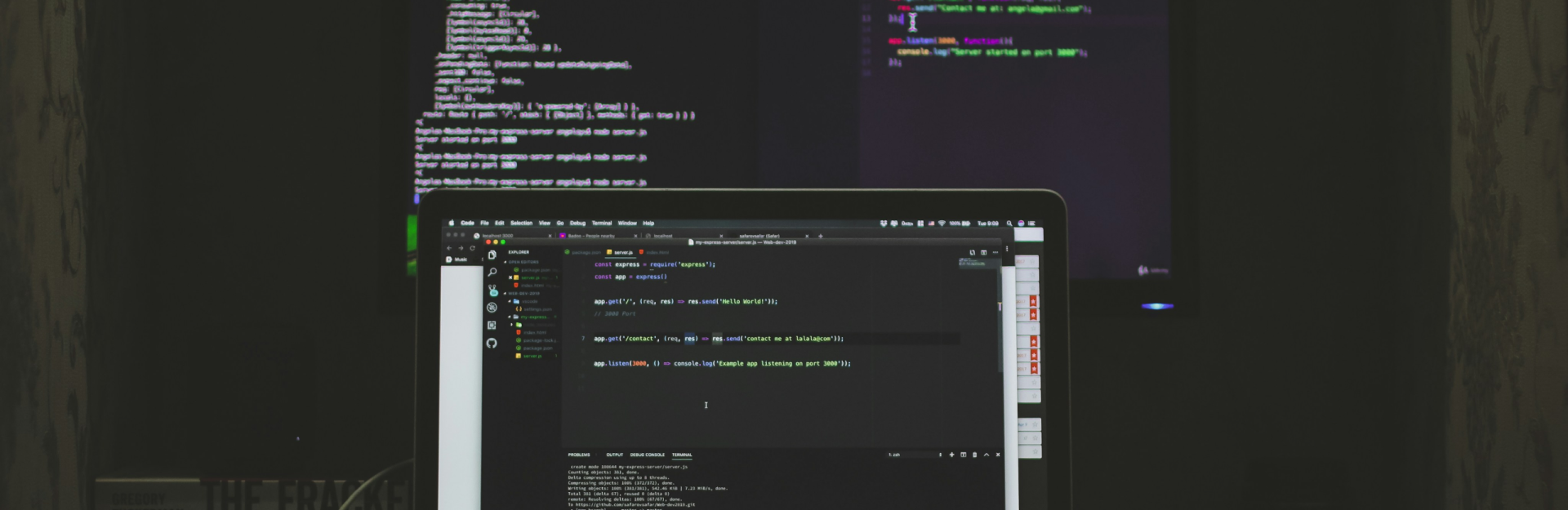Open the Explorer icon in activity bar
The width and height of the screenshot is (1568, 510).
[x=492, y=255]
